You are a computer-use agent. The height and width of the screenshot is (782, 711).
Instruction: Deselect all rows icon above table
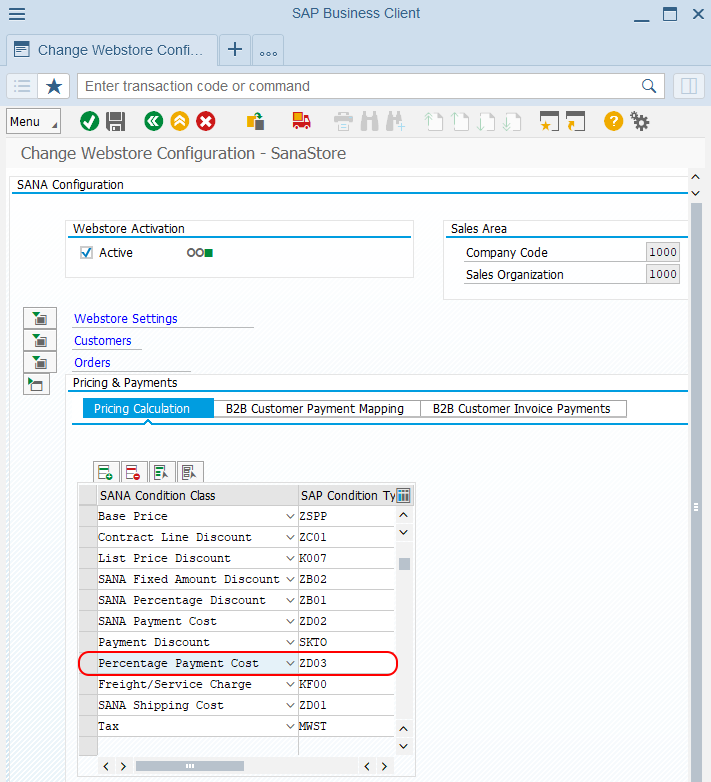click(189, 472)
